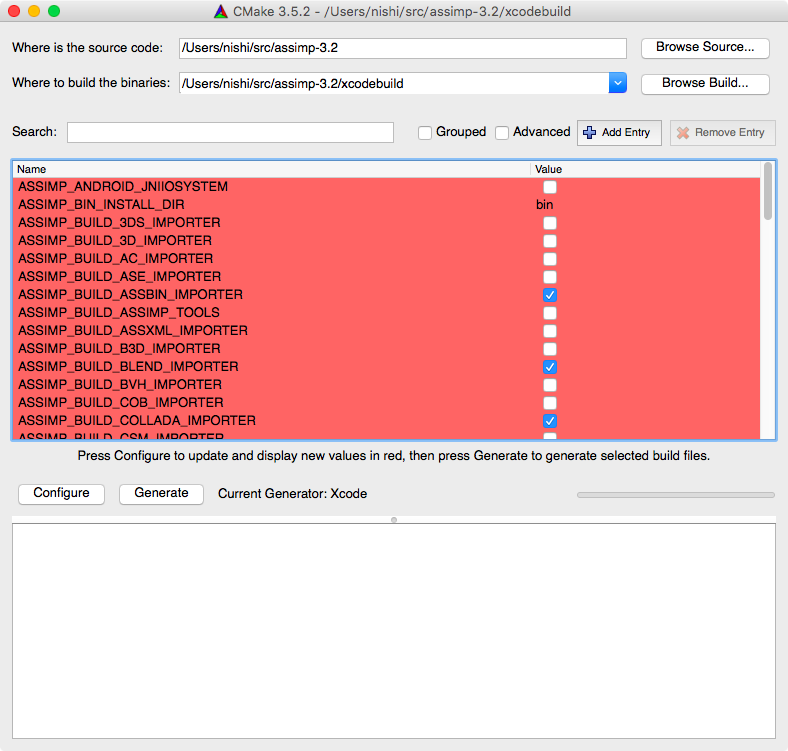Check ASSIMP_BUILD_ASSXML_IMPORTER box

click(x=550, y=331)
